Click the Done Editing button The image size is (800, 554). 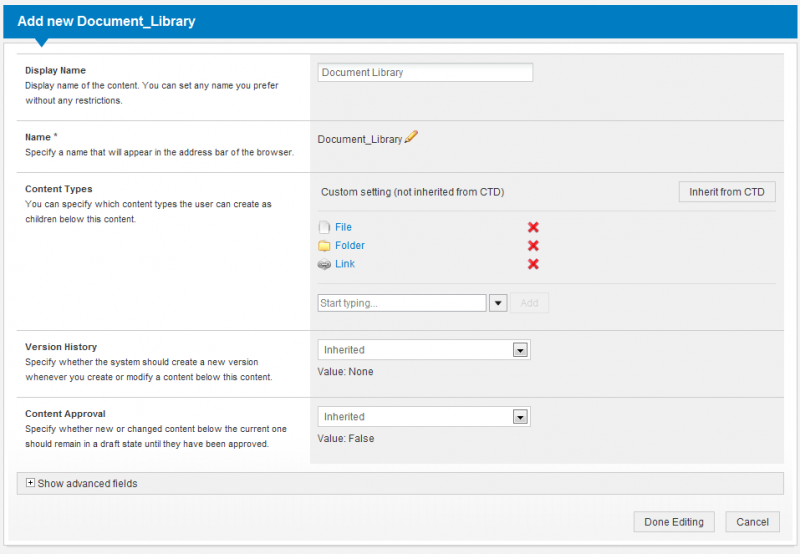tap(674, 522)
